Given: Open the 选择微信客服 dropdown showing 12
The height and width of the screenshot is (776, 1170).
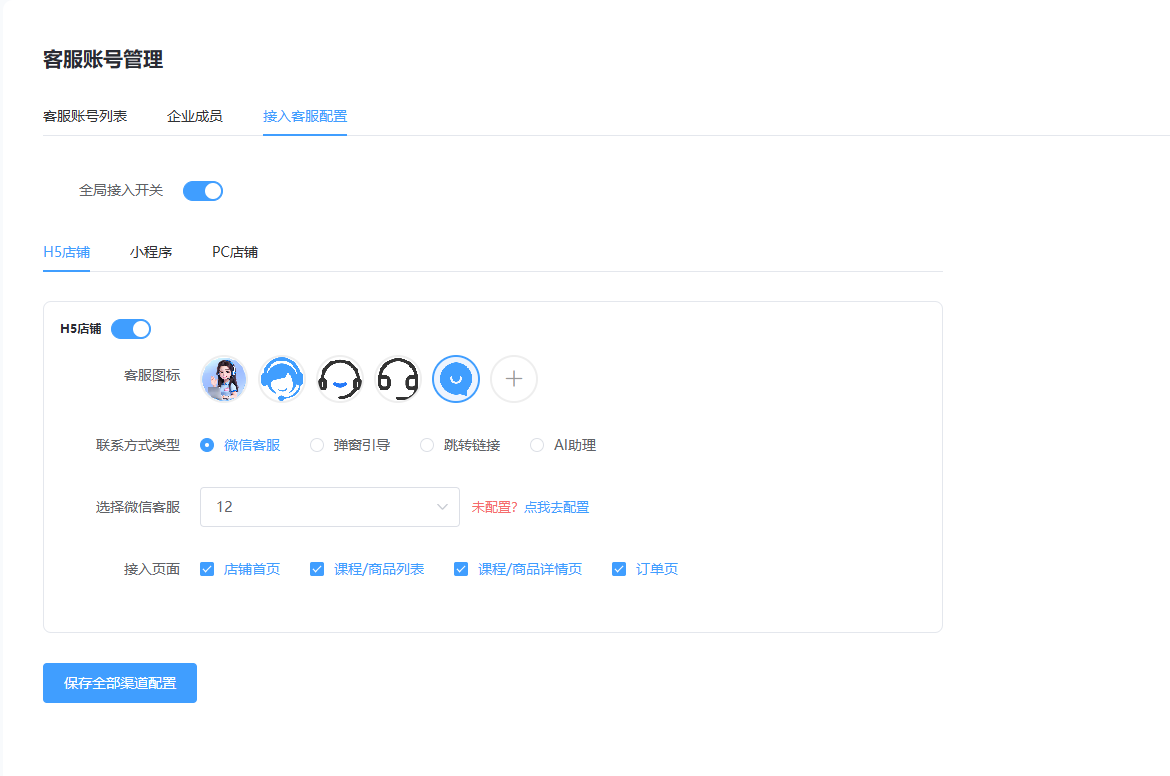Looking at the screenshot, I should (330, 507).
